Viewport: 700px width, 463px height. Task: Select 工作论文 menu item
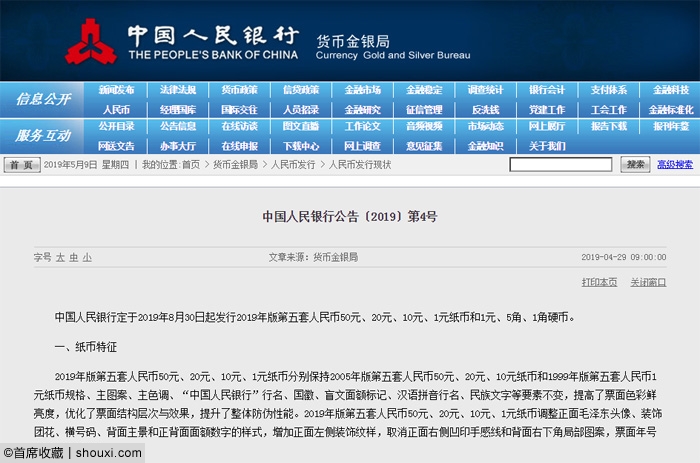point(362,126)
